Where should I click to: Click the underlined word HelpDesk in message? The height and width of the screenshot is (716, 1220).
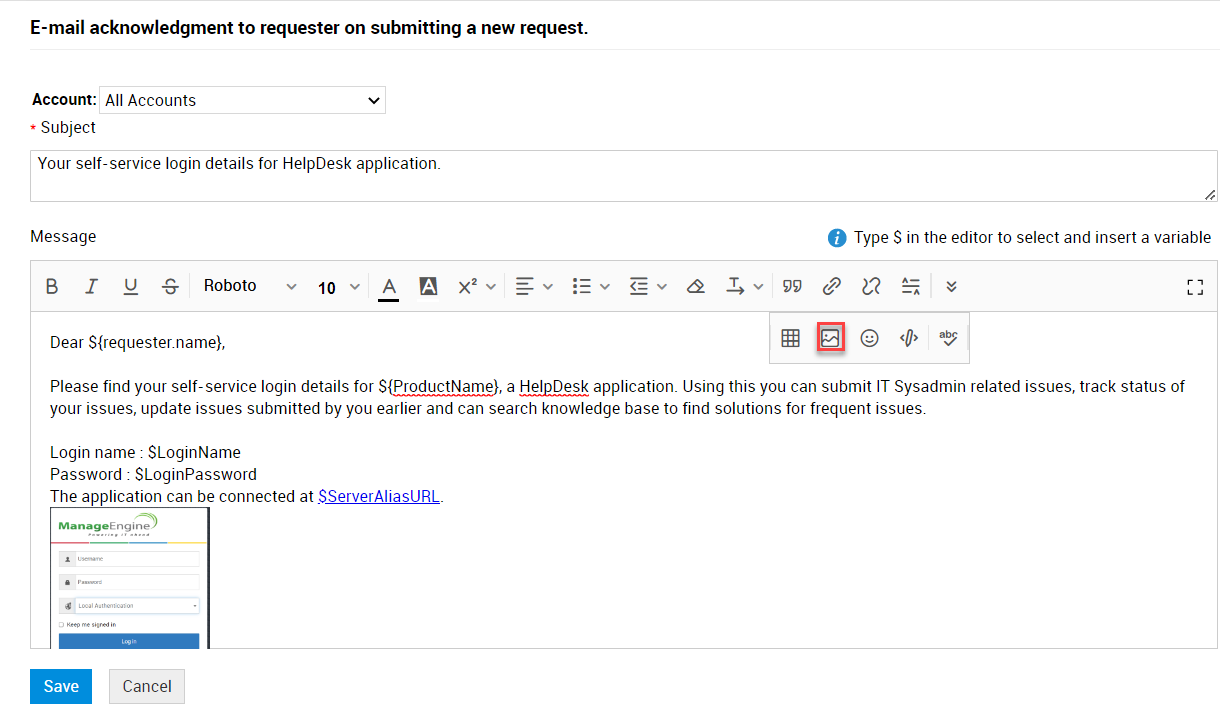[554, 386]
